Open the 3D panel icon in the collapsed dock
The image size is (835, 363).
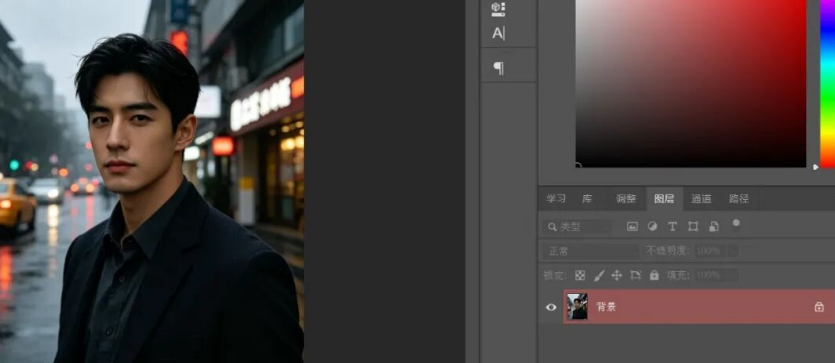point(498,9)
